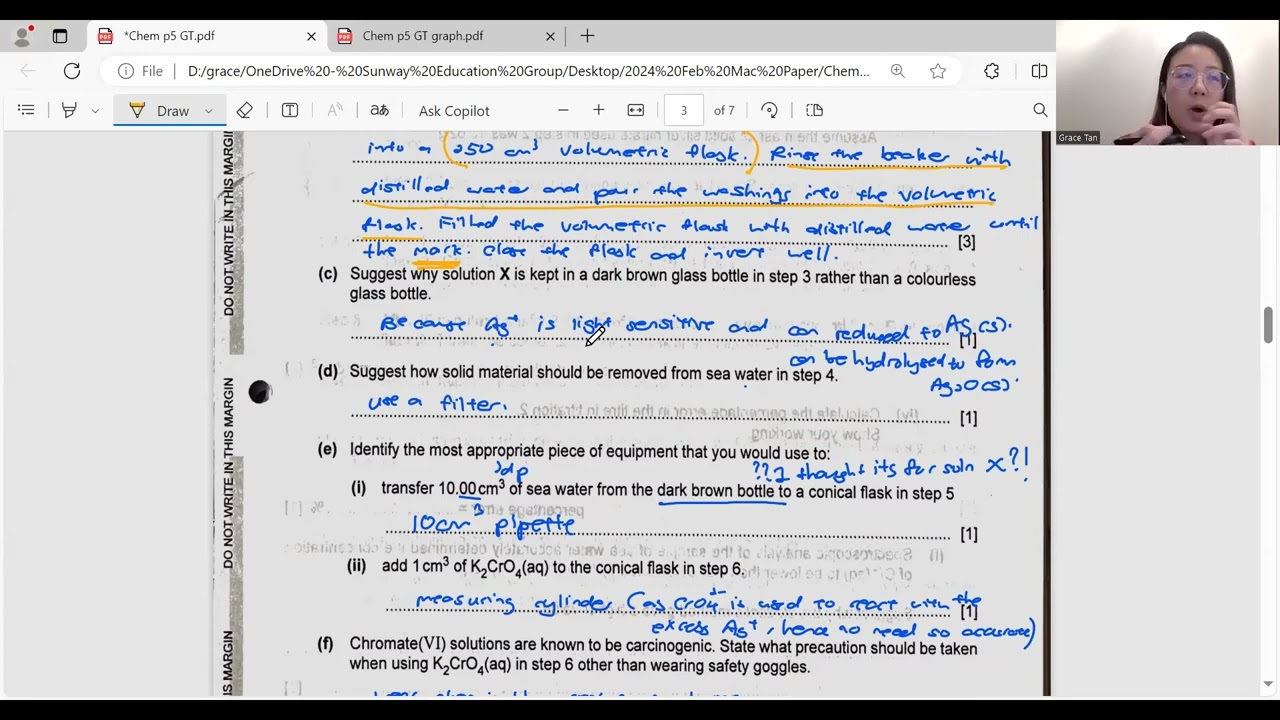Open the PDF Find search icon
Screen dimensions: 1280x720
point(1040,110)
